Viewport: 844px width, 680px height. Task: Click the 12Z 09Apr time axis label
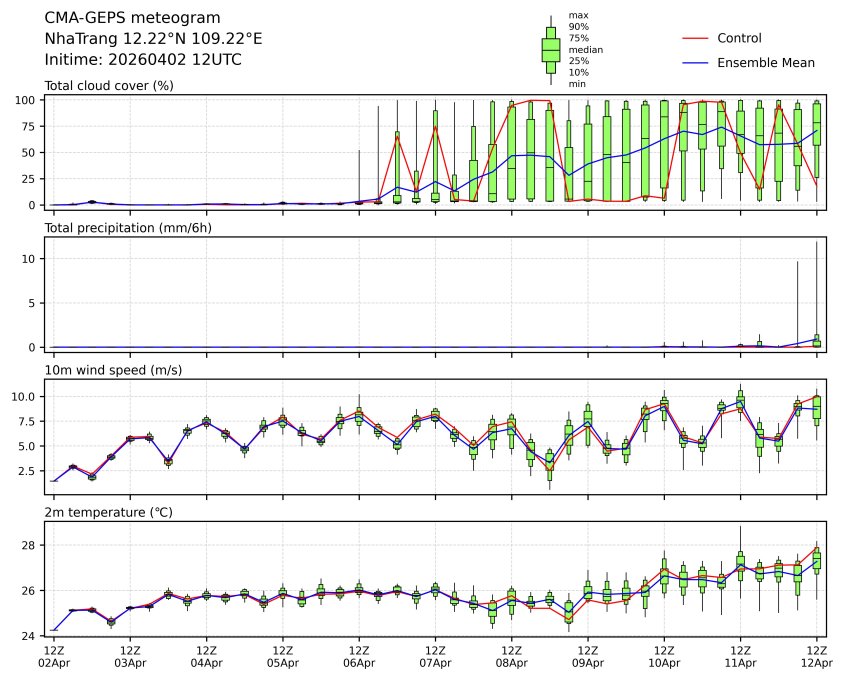588,656
